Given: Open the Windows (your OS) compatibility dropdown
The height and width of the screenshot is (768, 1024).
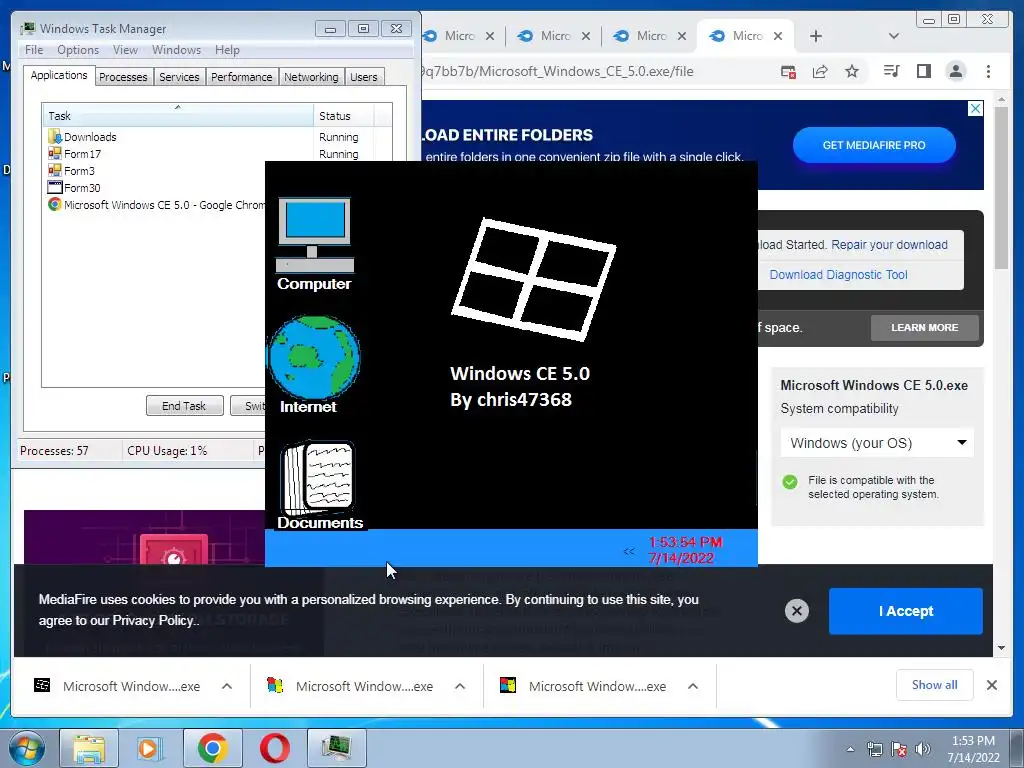Looking at the screenshot, I should pos(877,443).
